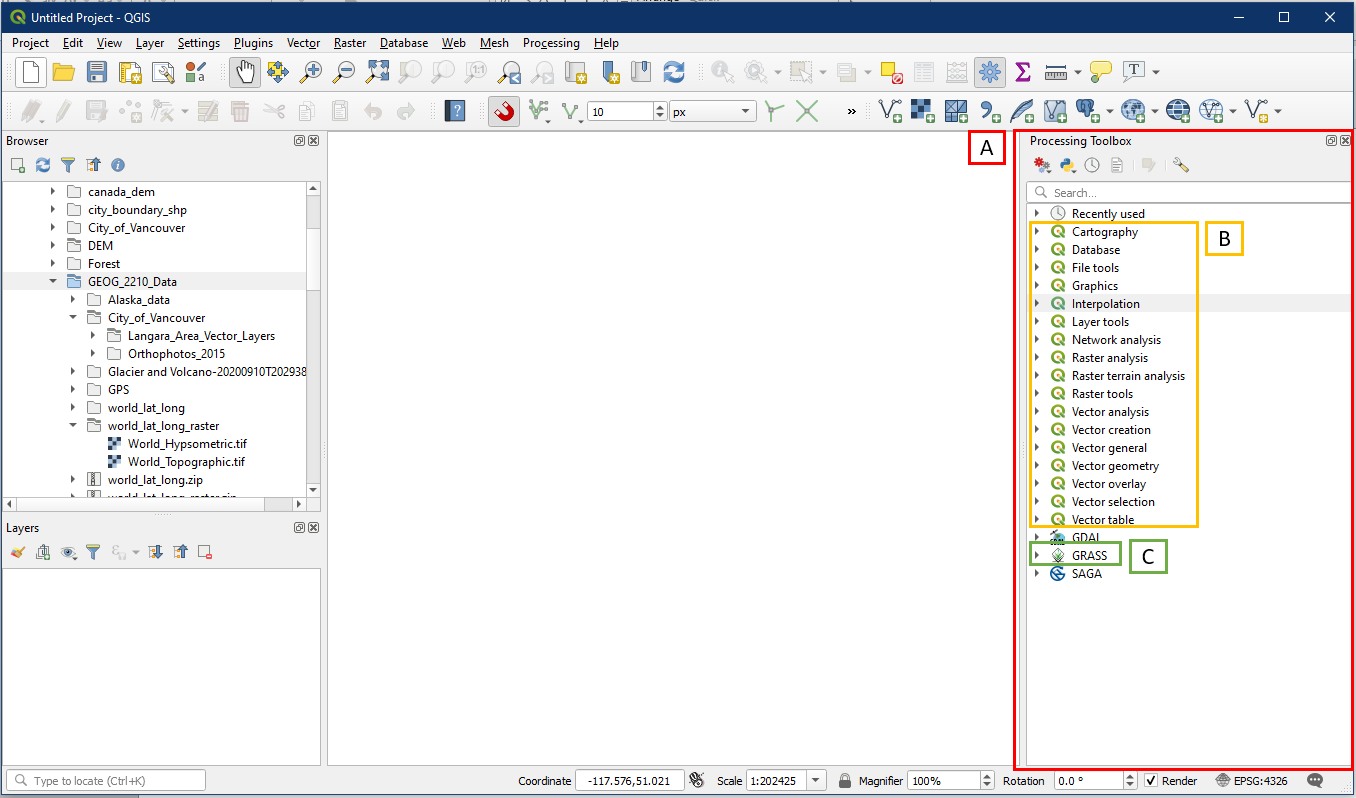Toggle the Processing Toolbox gear button
The image size is (1356, 798).
(990, 72)
